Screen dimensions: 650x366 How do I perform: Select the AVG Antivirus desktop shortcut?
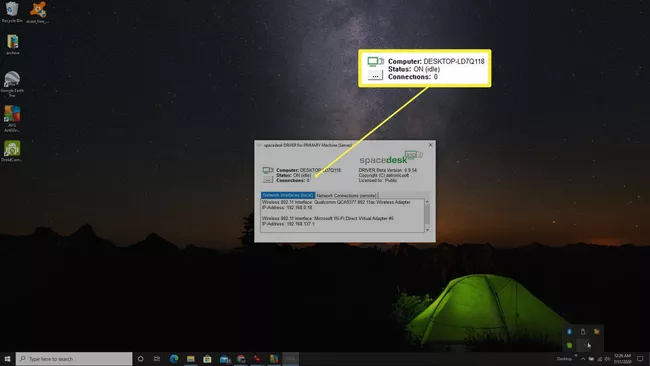[x=12, y=119]
